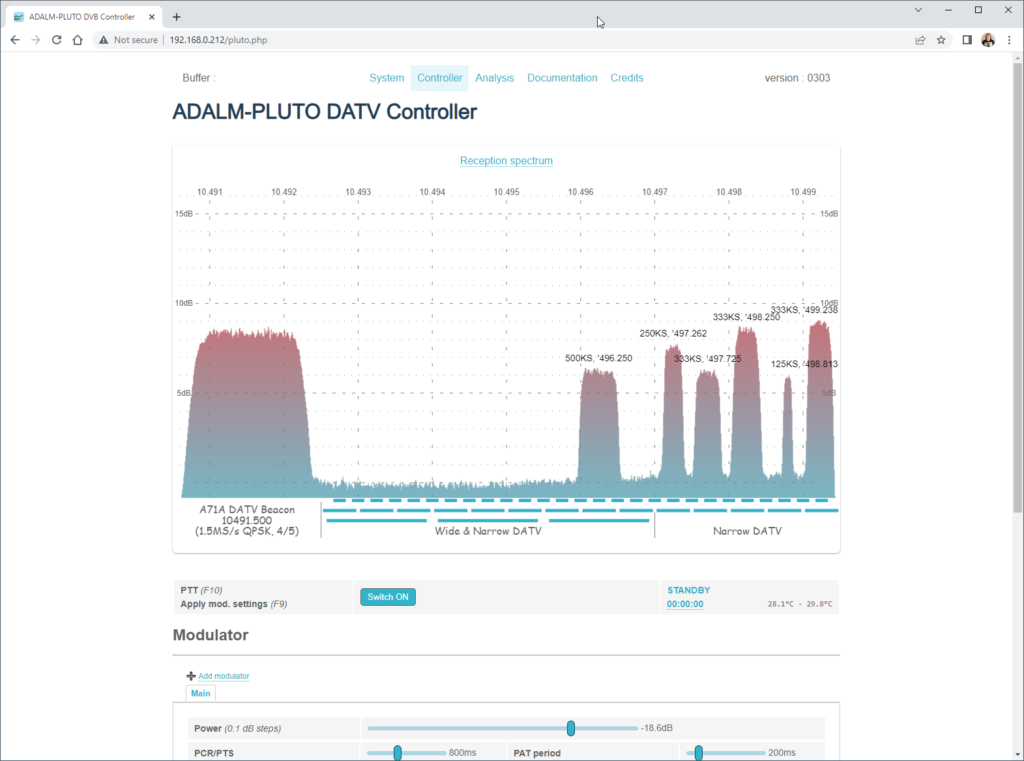Screen dimensions: 1024x761
Task: Click the Narrow DATV band label
Action: point(747,531)
